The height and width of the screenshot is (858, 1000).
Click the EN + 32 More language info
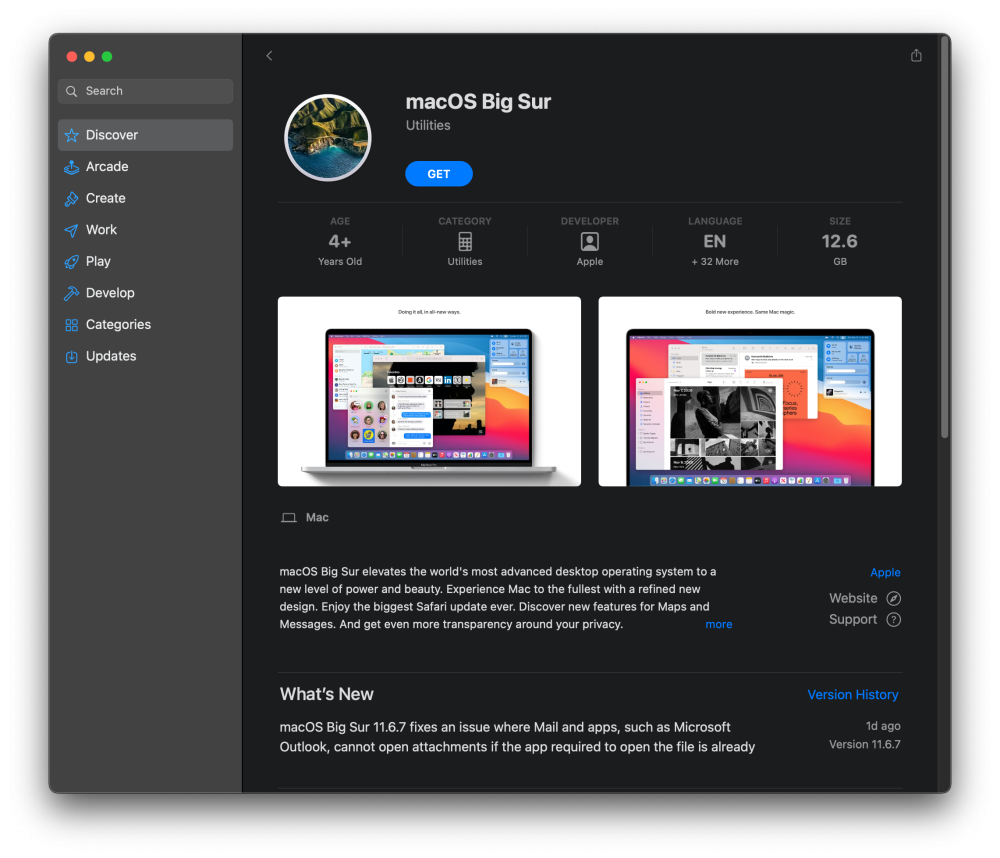715,242
